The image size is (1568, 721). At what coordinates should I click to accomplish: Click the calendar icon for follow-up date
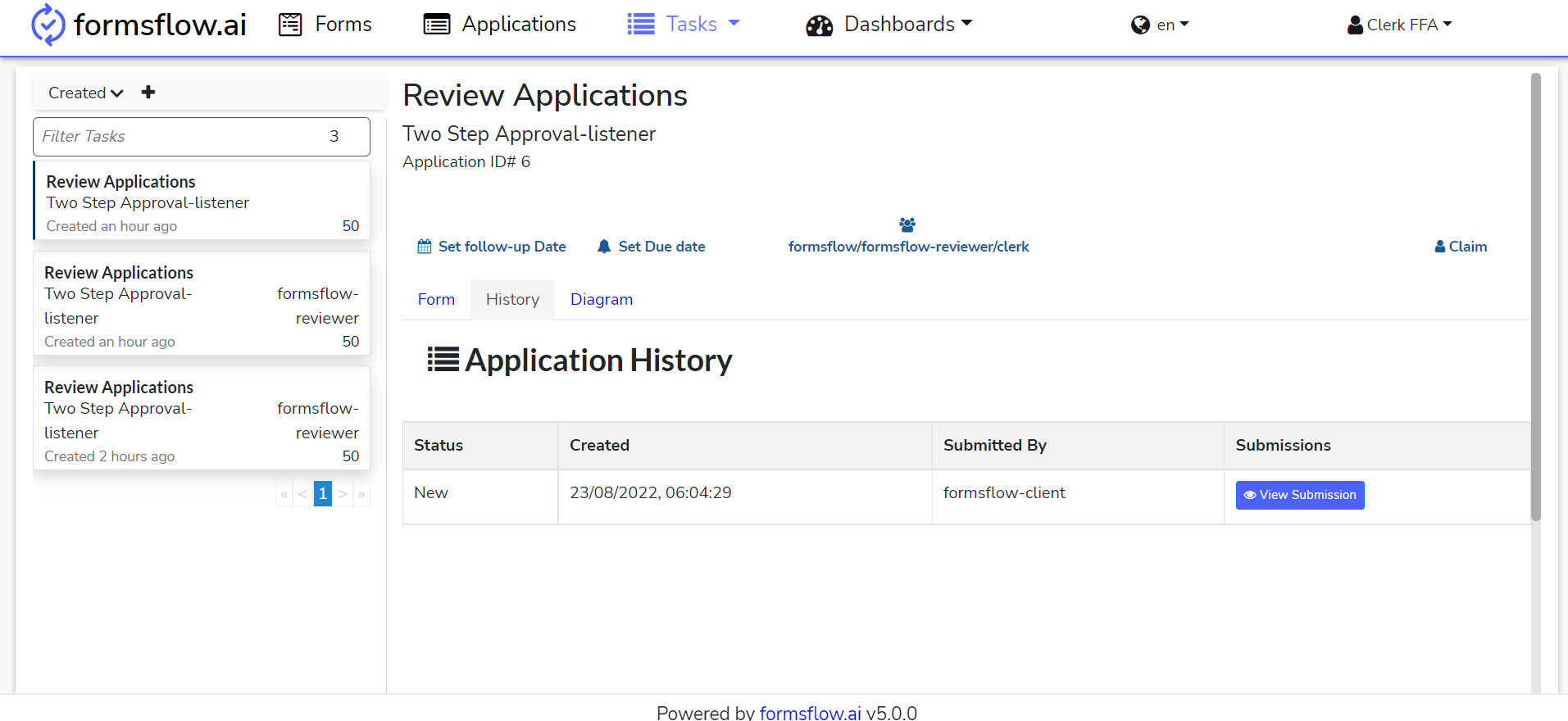[425, 247]
